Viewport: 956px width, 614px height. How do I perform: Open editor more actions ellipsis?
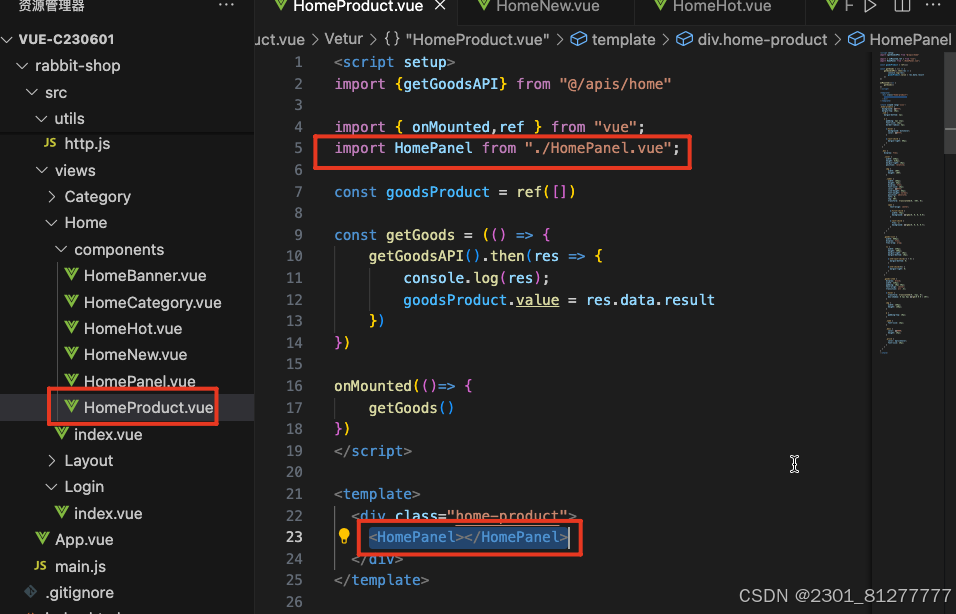933,5
